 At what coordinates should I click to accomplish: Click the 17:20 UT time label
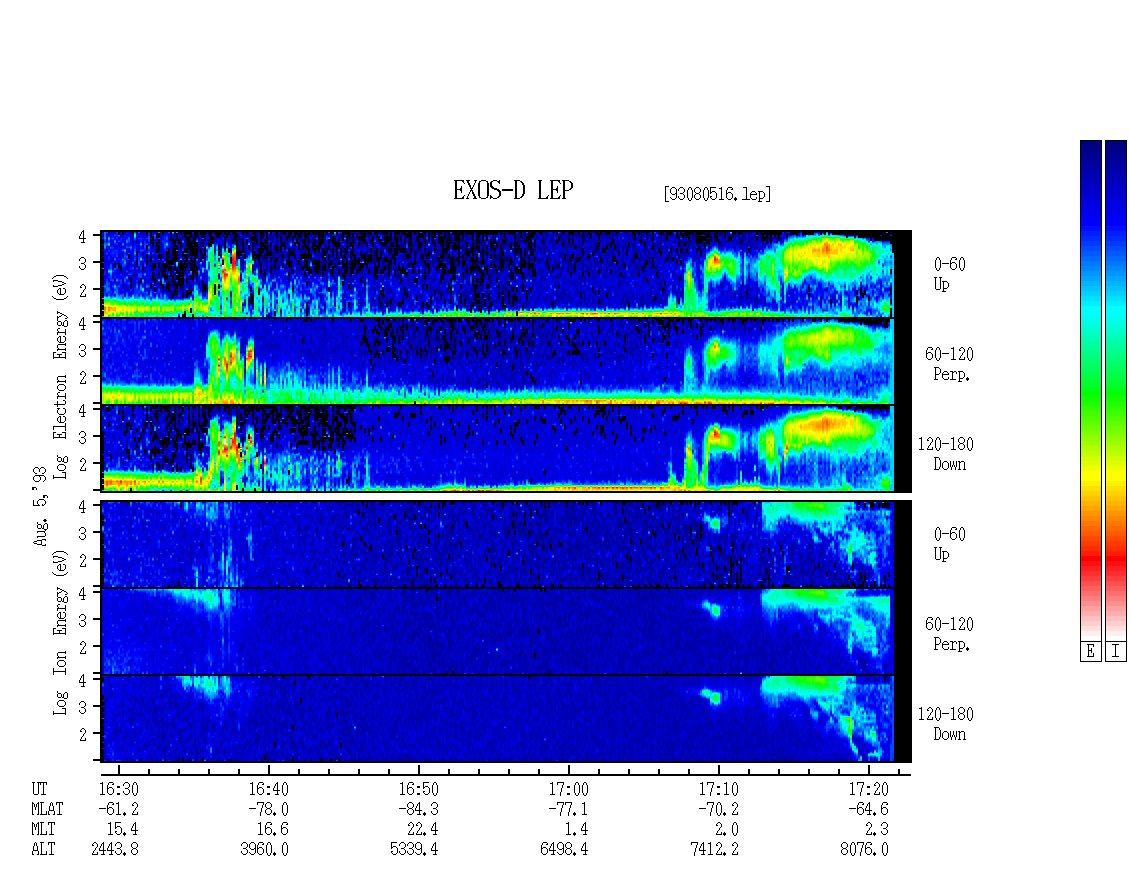[868, 789]
